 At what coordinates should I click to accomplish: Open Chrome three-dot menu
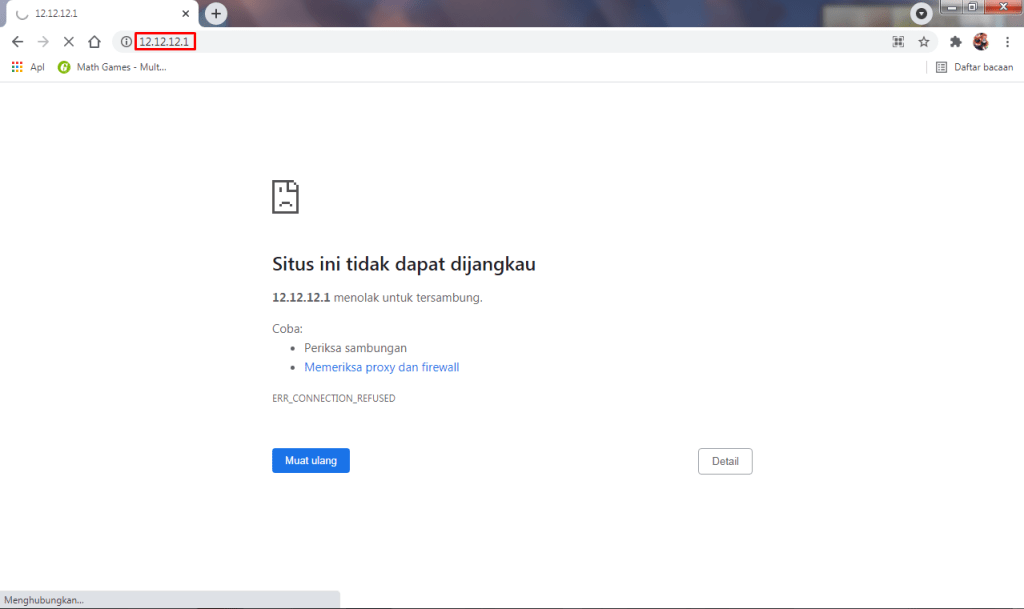coord(1007,42)
